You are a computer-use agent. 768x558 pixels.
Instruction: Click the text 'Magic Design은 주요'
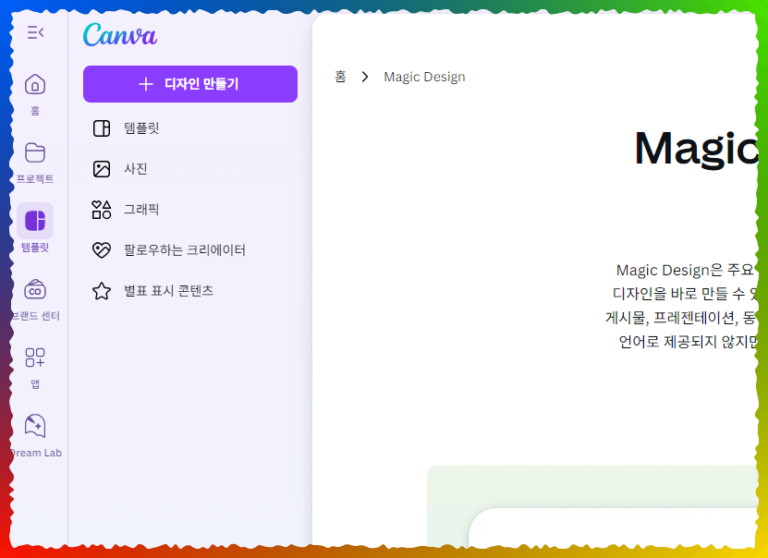point(685,270)
